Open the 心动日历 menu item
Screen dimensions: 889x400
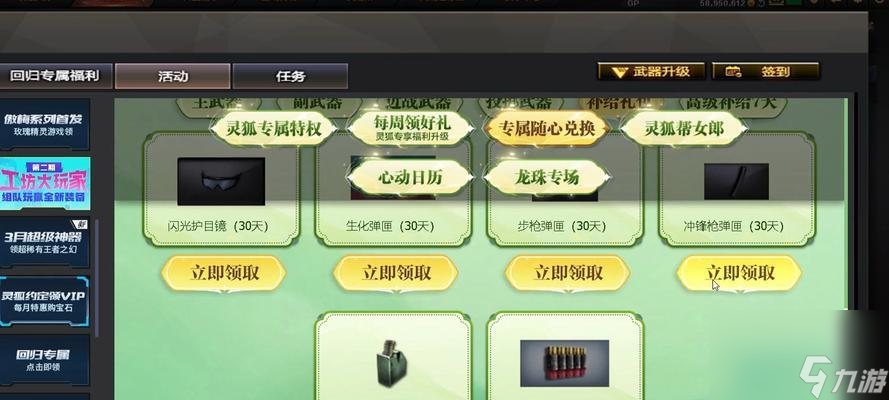click(410, 177)
